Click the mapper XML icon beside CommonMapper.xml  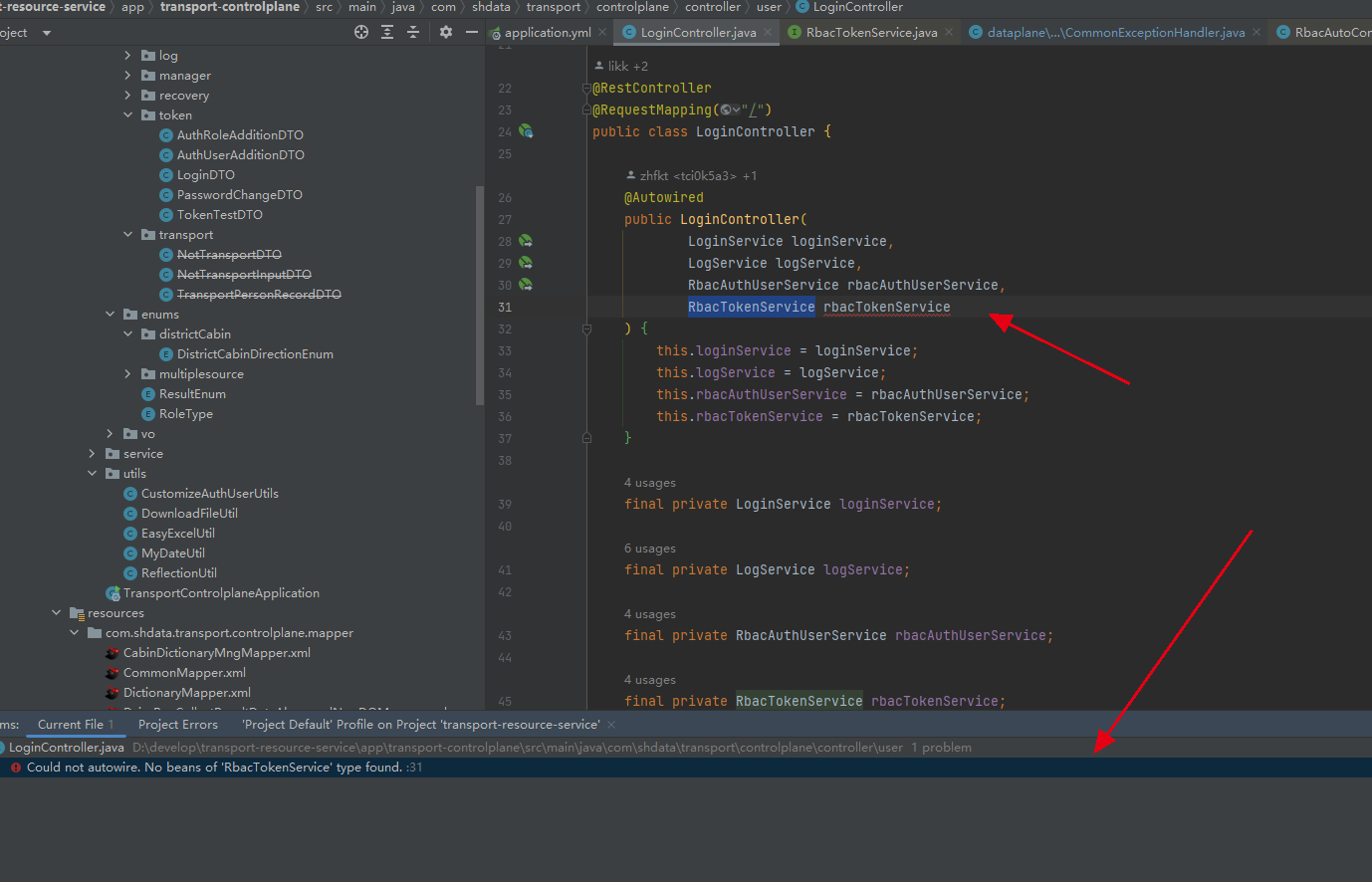(112, 672)
